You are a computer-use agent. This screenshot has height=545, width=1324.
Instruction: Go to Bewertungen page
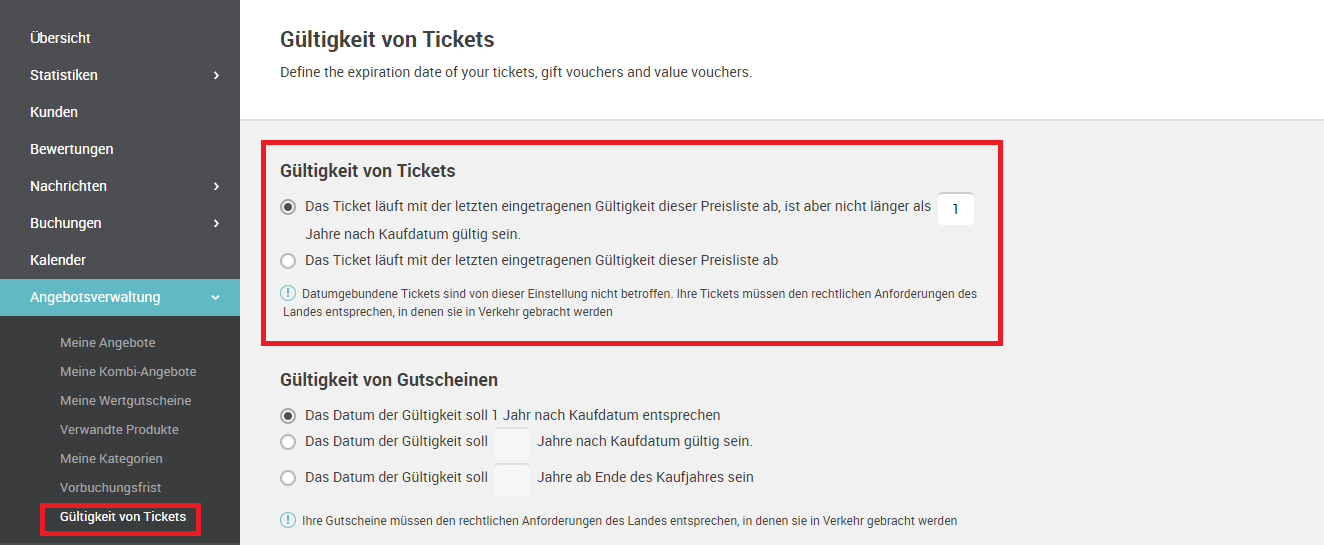(72, 149)
